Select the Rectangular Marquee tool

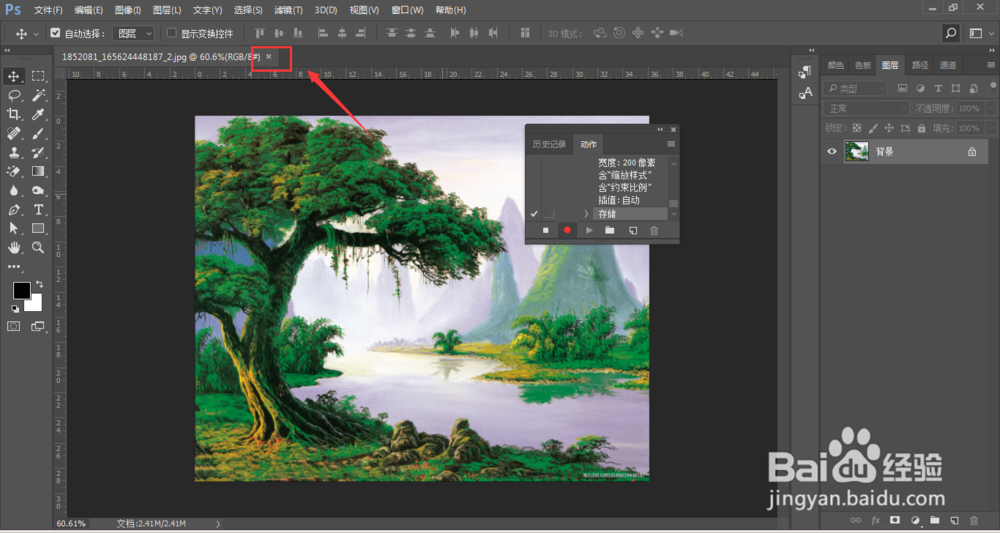(38, 76)
